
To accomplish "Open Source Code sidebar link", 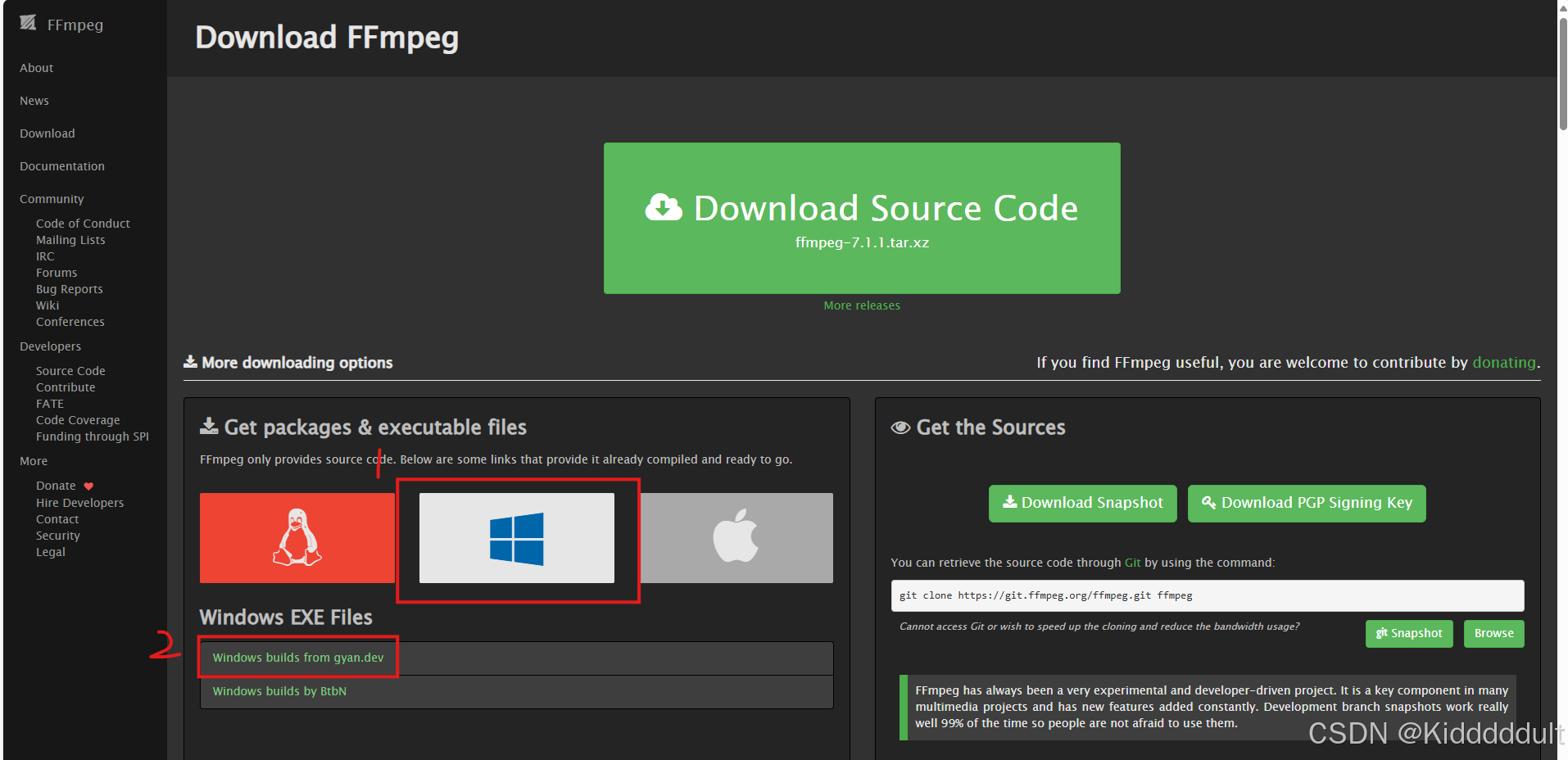I will click(70, 371).
